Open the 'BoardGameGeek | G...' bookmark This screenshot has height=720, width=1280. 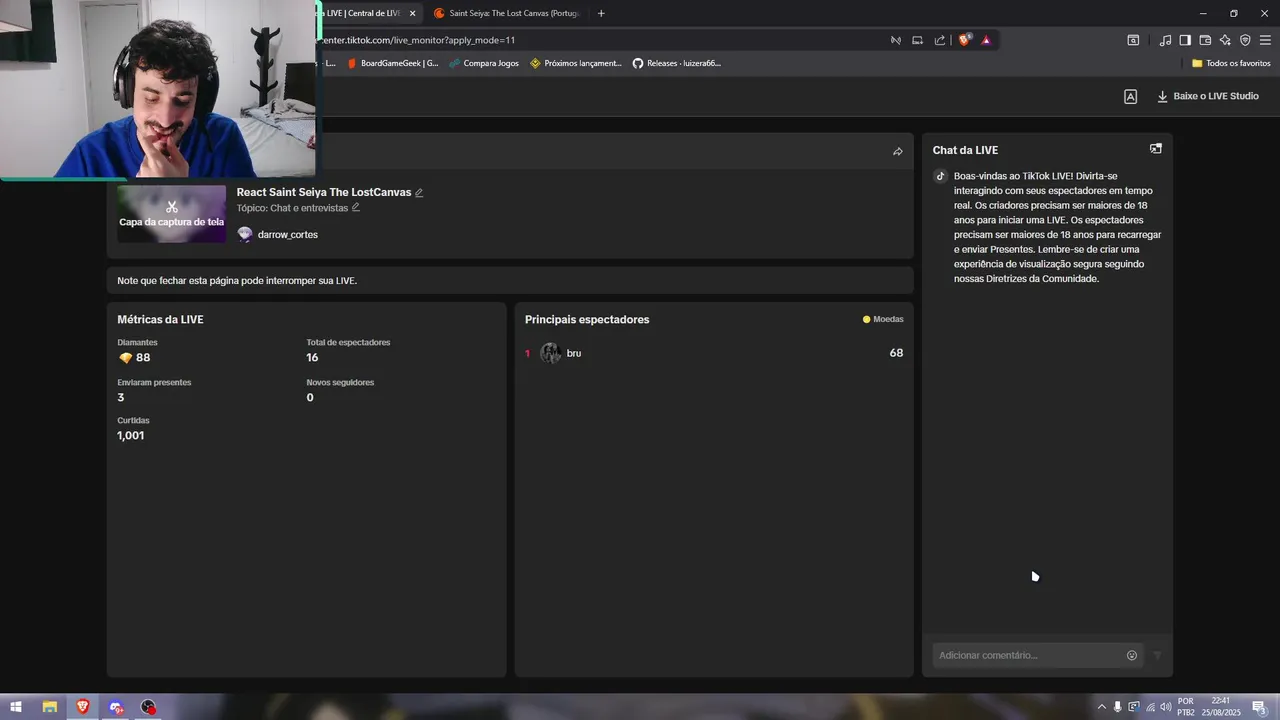click(x=393, y=63)
